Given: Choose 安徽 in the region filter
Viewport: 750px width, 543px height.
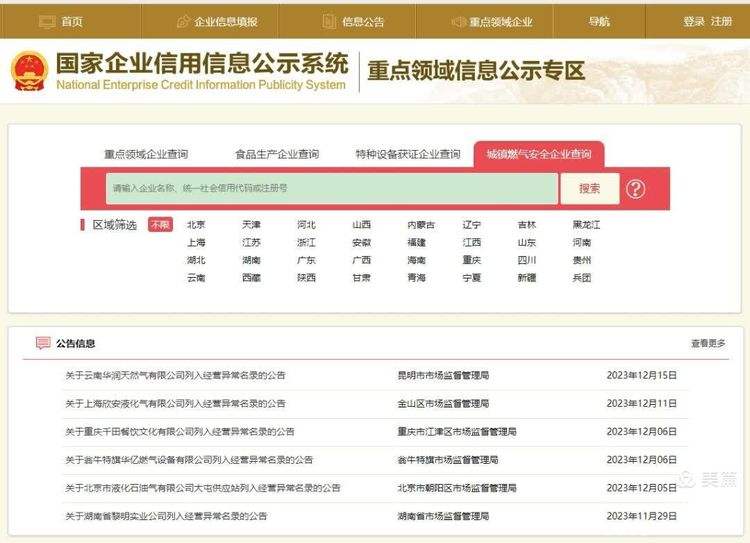Looking at the screenshot, I should tap(362, 243).
